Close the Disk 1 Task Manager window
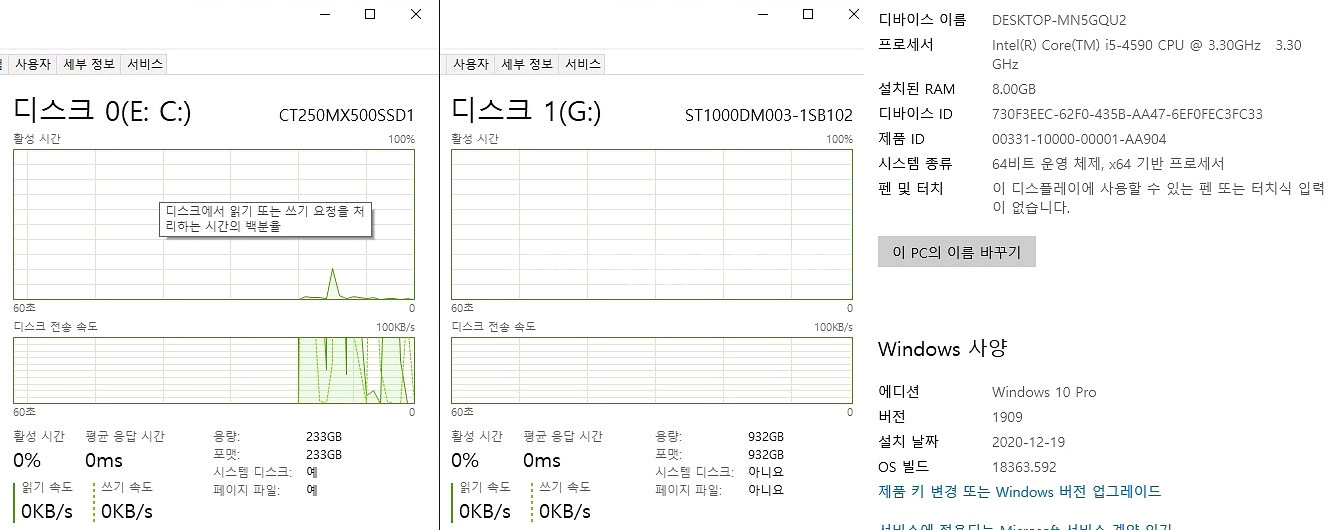The height and width of the screenshot is (530, 1344). [853, 15]
